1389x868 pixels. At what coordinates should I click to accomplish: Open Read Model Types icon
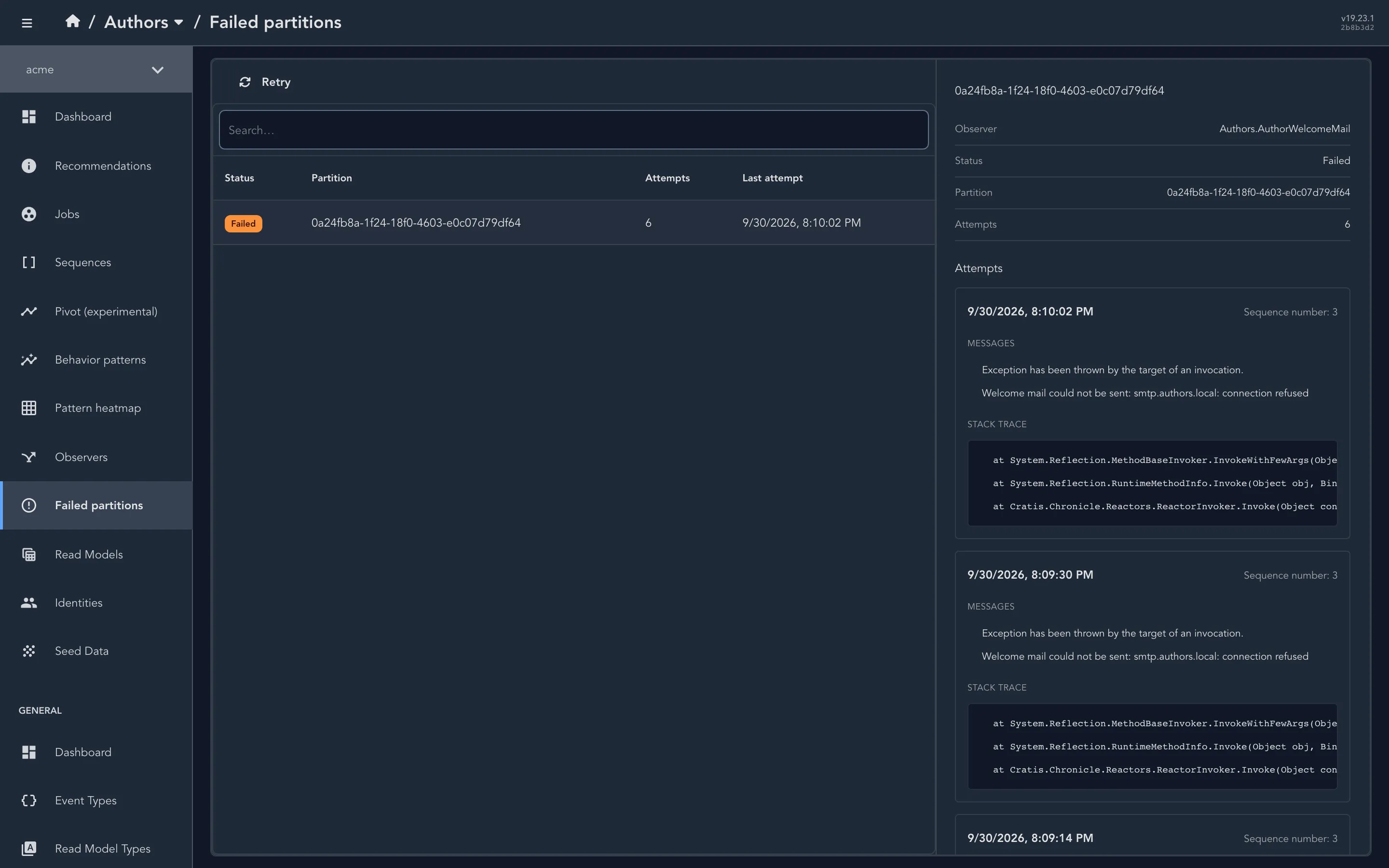[29, 849]
